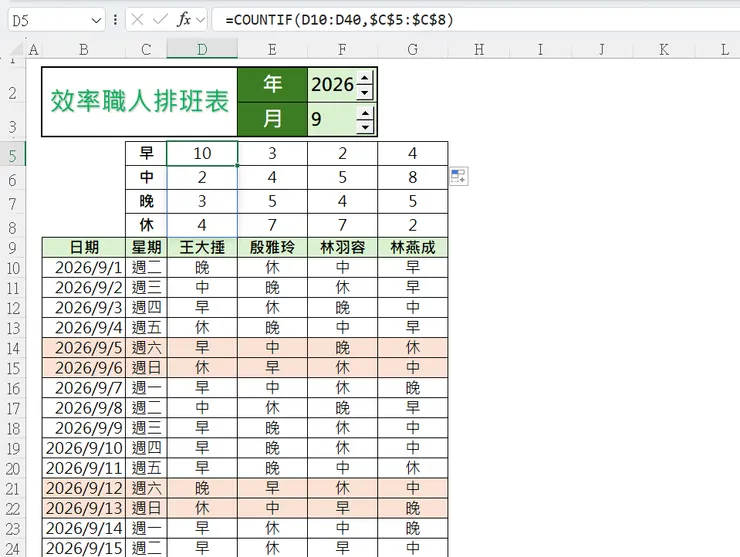Click the 日期 header cell
Viewport: 740px width, 557px height.
84,247
